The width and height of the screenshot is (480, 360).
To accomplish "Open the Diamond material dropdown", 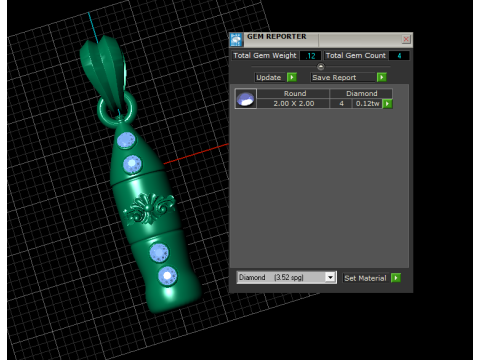I will click(330, 277).
